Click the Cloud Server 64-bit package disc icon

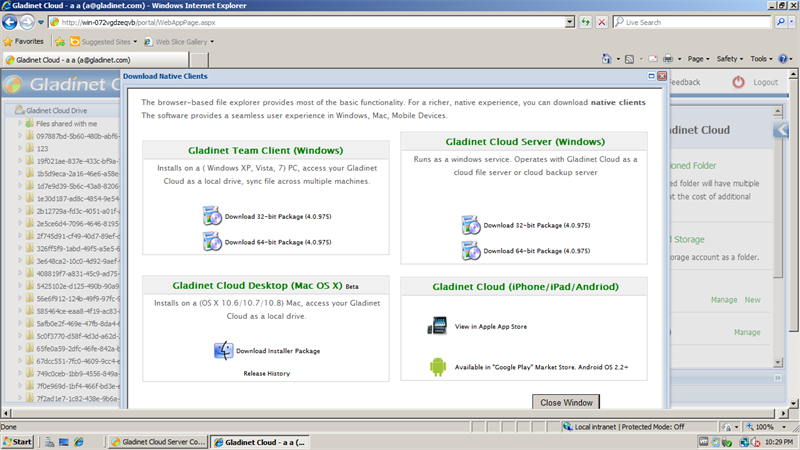[471, 251]
